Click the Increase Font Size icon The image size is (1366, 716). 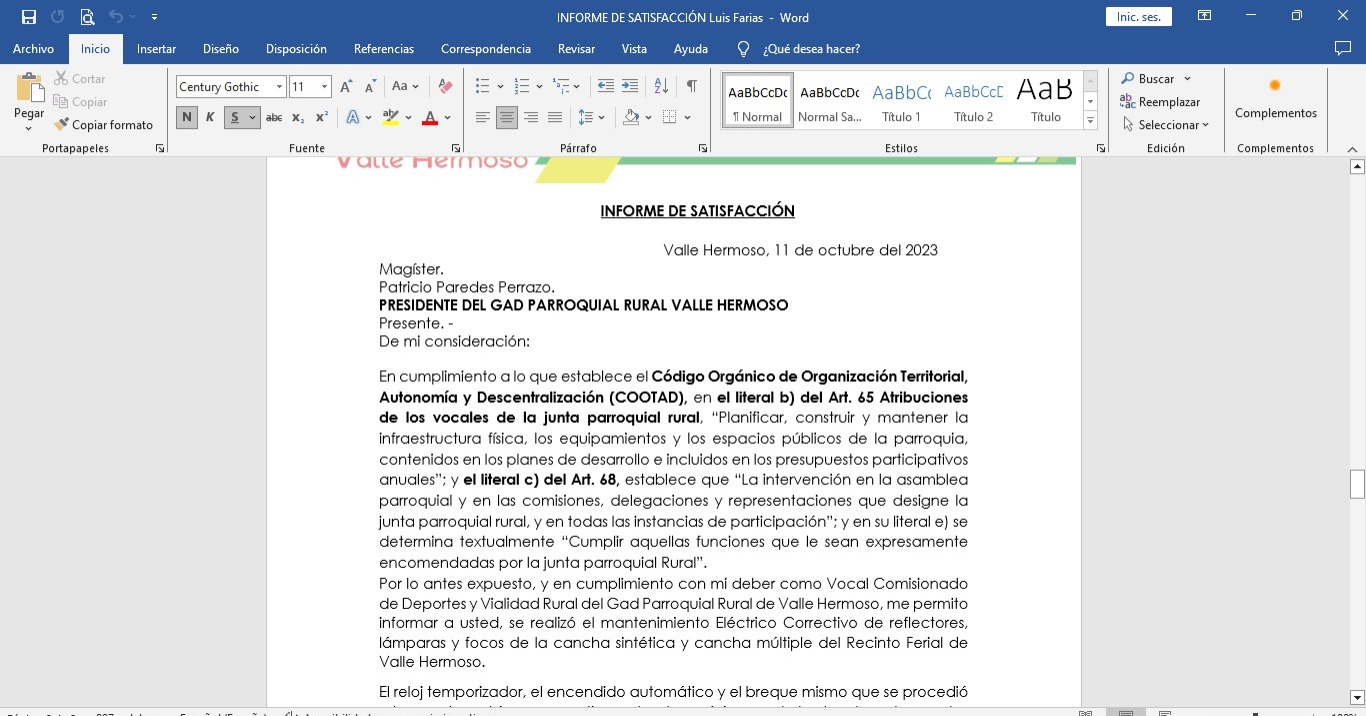click(x=346, y=87)
